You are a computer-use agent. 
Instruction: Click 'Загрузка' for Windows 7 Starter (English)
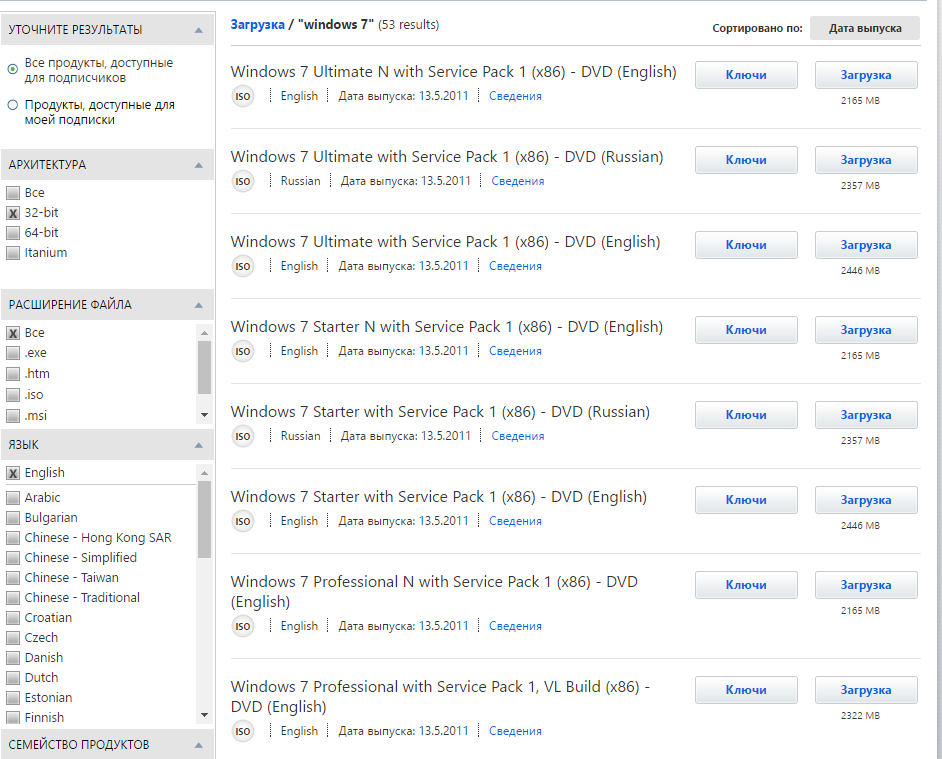click(x=866, y=500)
